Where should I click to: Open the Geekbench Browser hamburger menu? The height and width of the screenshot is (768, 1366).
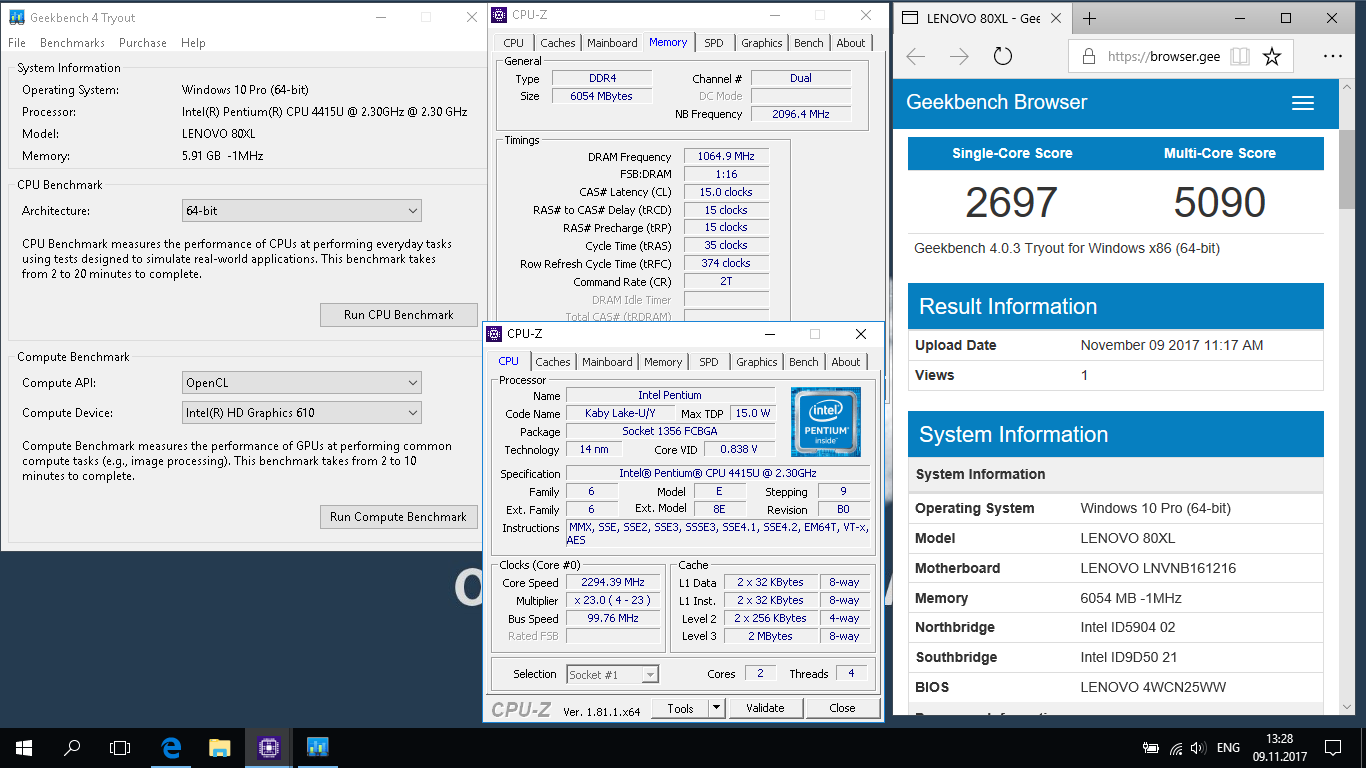click(1302, 103)
